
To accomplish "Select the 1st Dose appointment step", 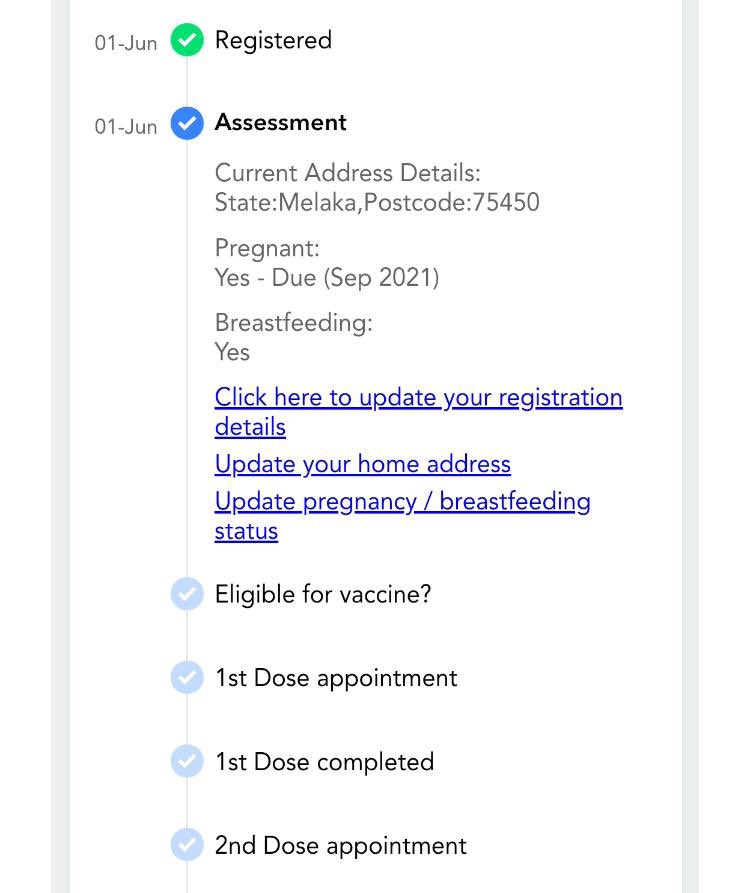I will 335,678.
